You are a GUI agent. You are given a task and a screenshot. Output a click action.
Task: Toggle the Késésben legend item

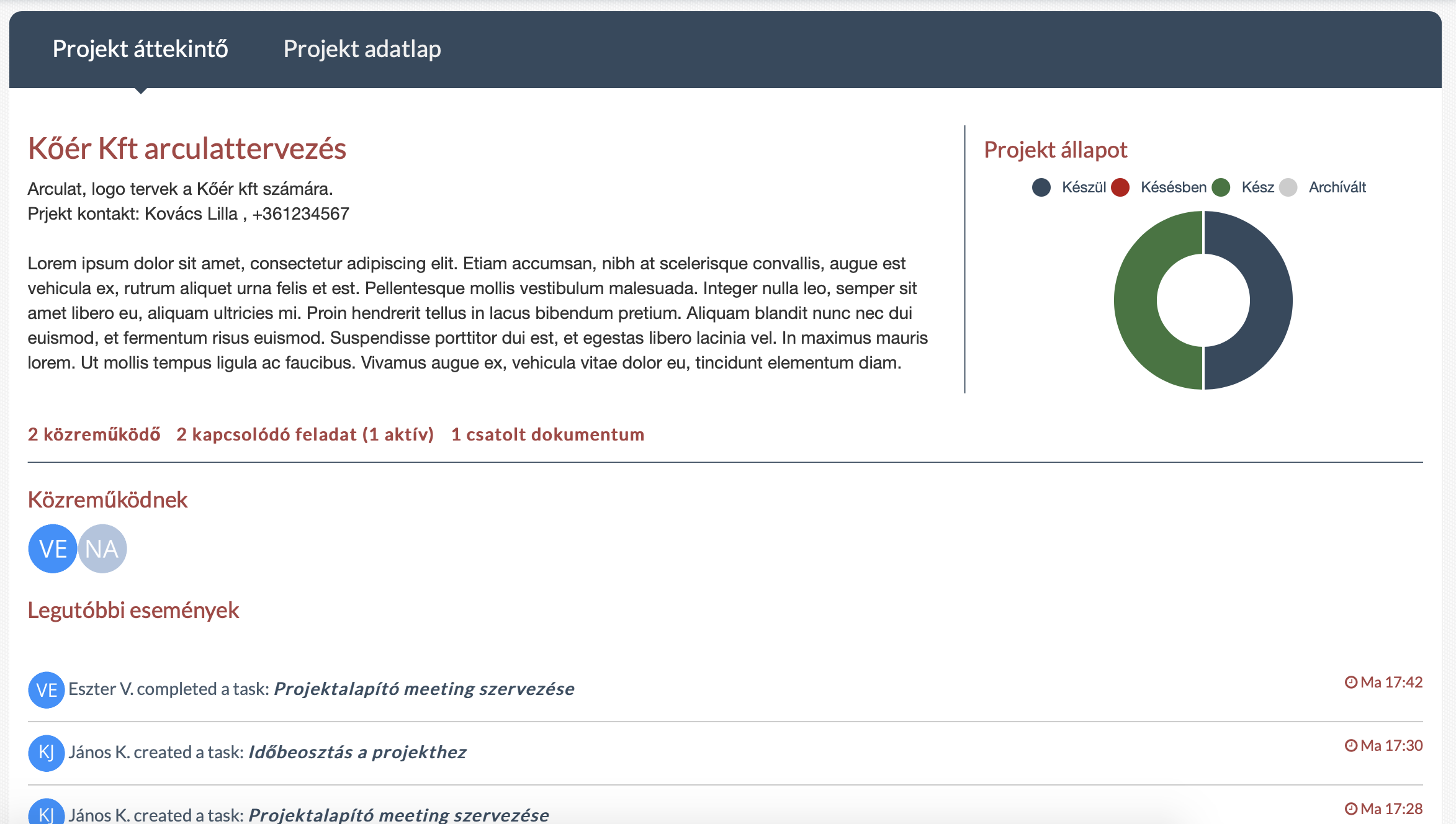(1159, 187)
